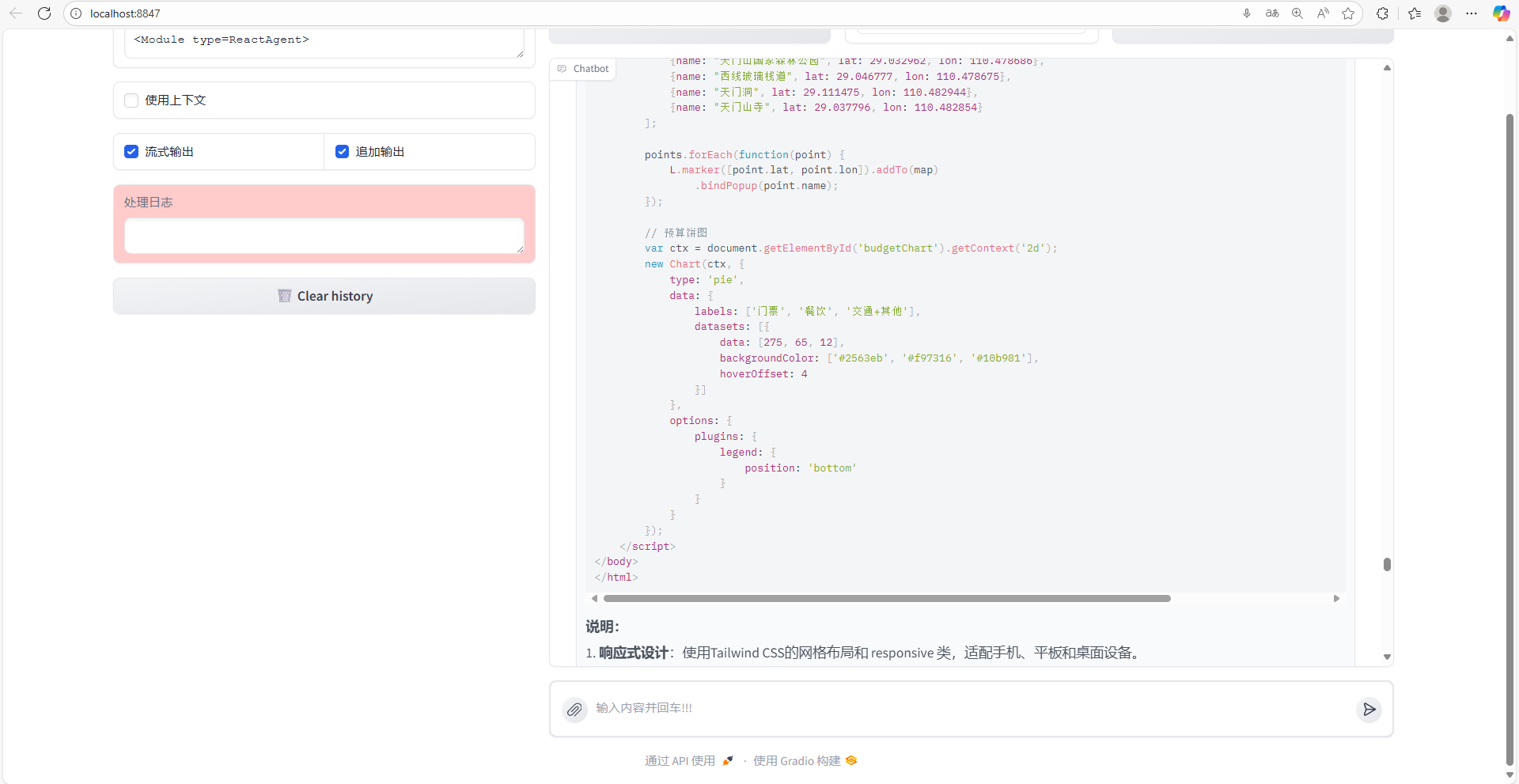Add page to favorites star
1519x784 pixels.
[1348, 13]
